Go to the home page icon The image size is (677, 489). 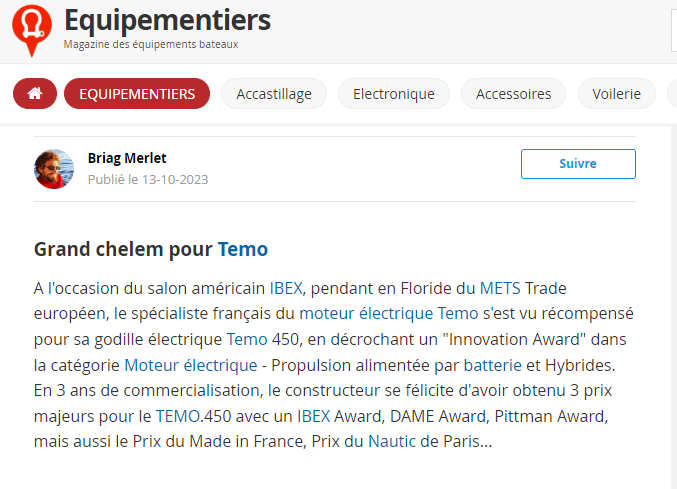(35, 94)
